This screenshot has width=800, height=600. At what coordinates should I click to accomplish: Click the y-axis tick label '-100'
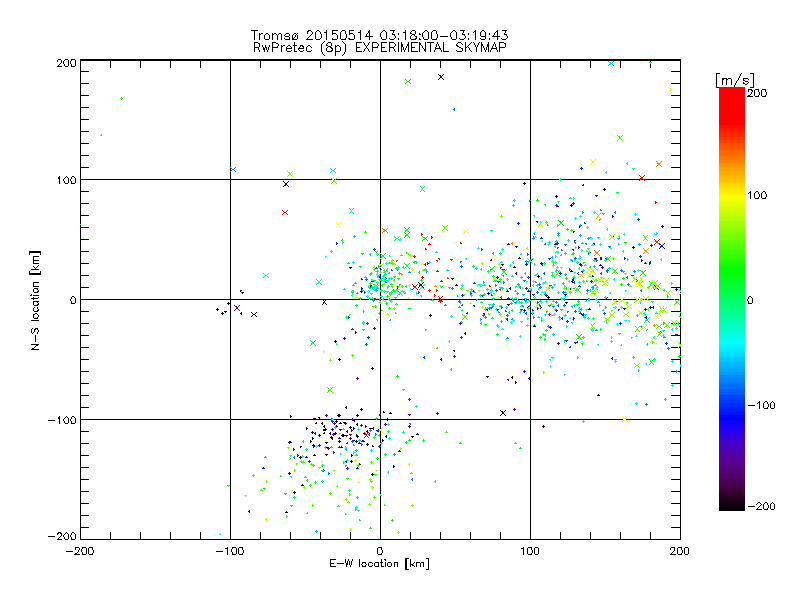coord(62,420)
